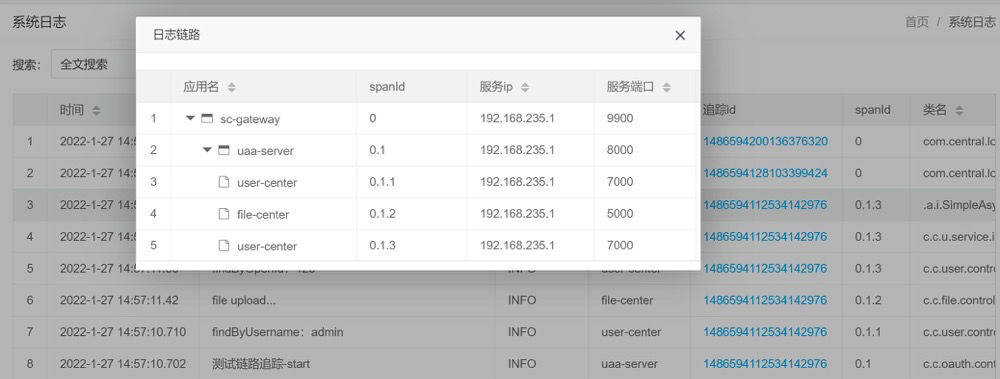Click 系统日志 breadcrumb item
Image resolution: width=1000 pixels, height=379 pixels.
pyautogui.click(x=971, y=22)
